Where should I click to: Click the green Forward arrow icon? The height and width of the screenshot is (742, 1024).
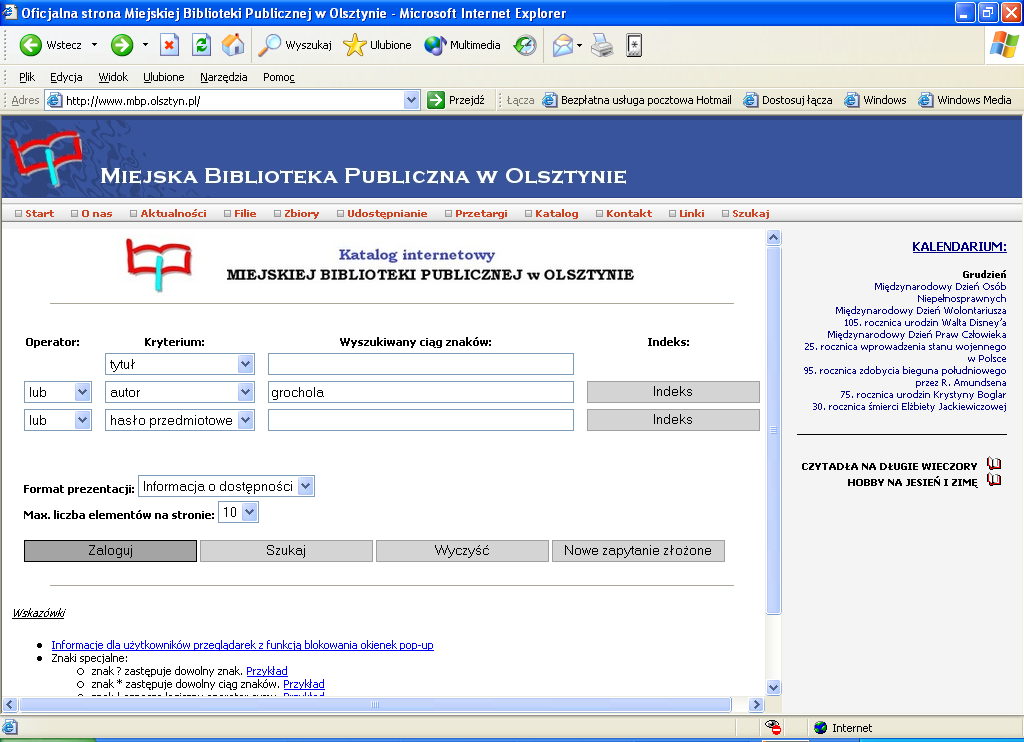(x=121, y=45)
